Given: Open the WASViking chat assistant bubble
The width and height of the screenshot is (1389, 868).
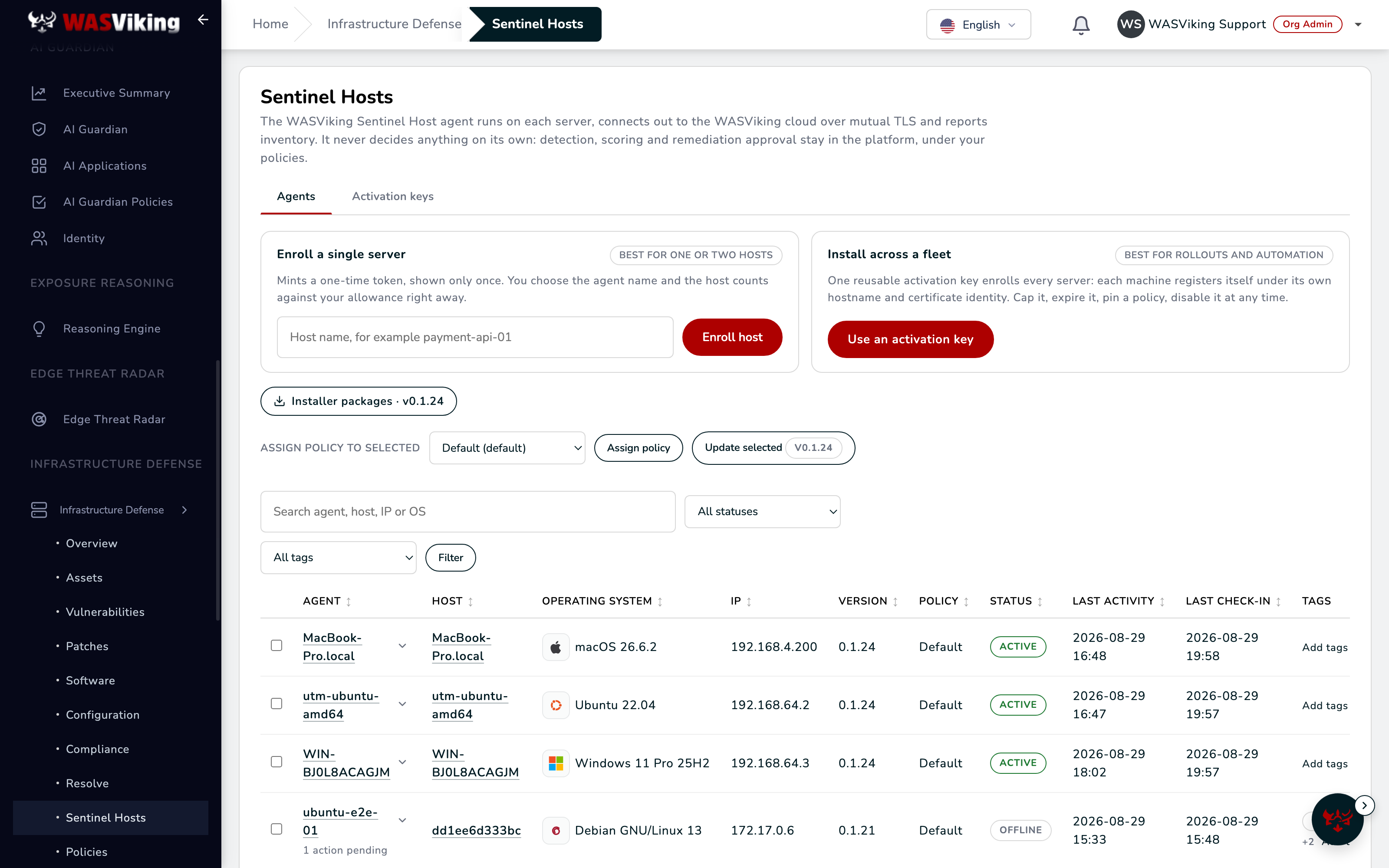Looking at the screenshot, I should [1337, 820].
